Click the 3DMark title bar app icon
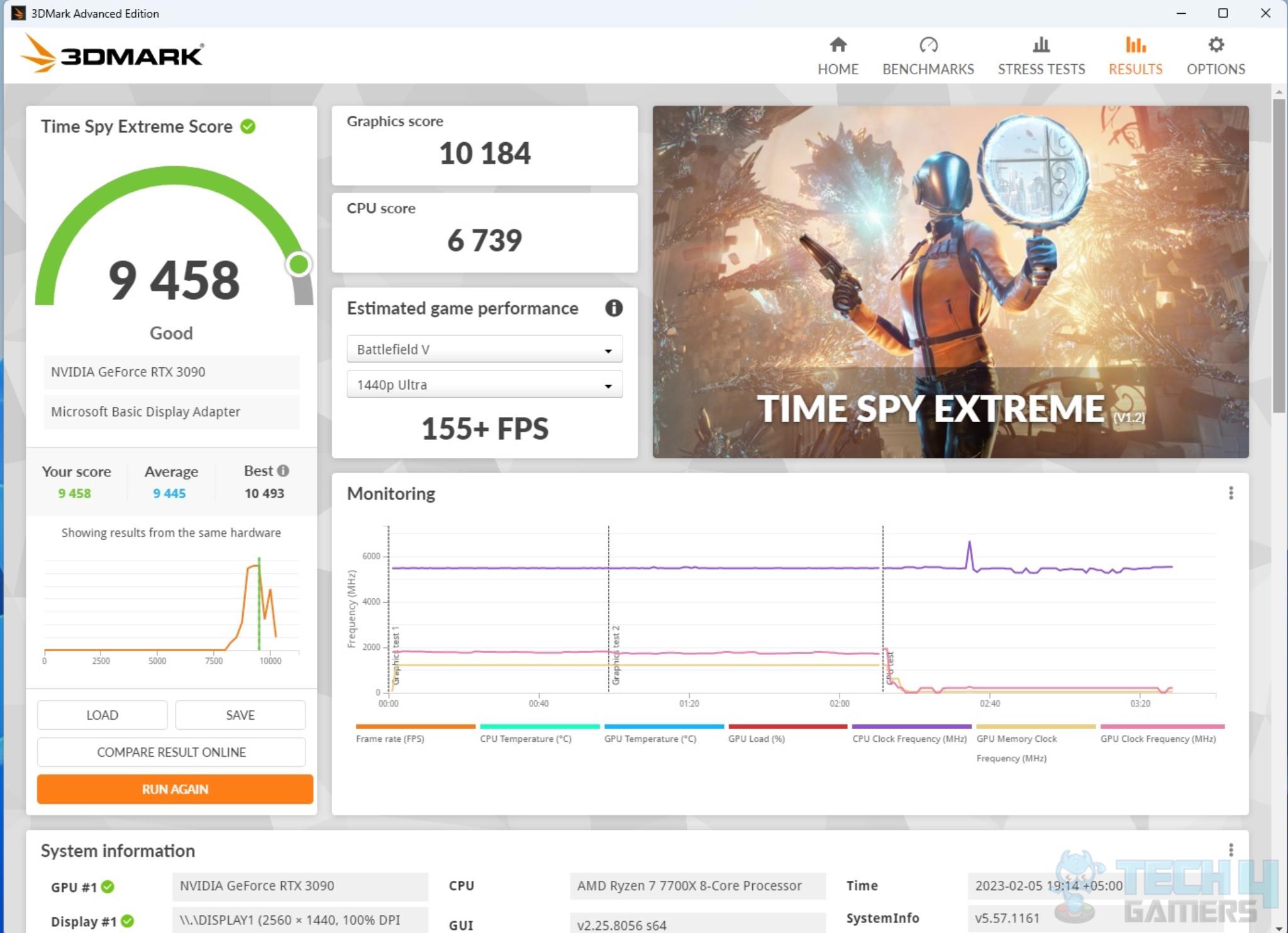Viewport: 1288px width, 933px height. tap(18, 13)
